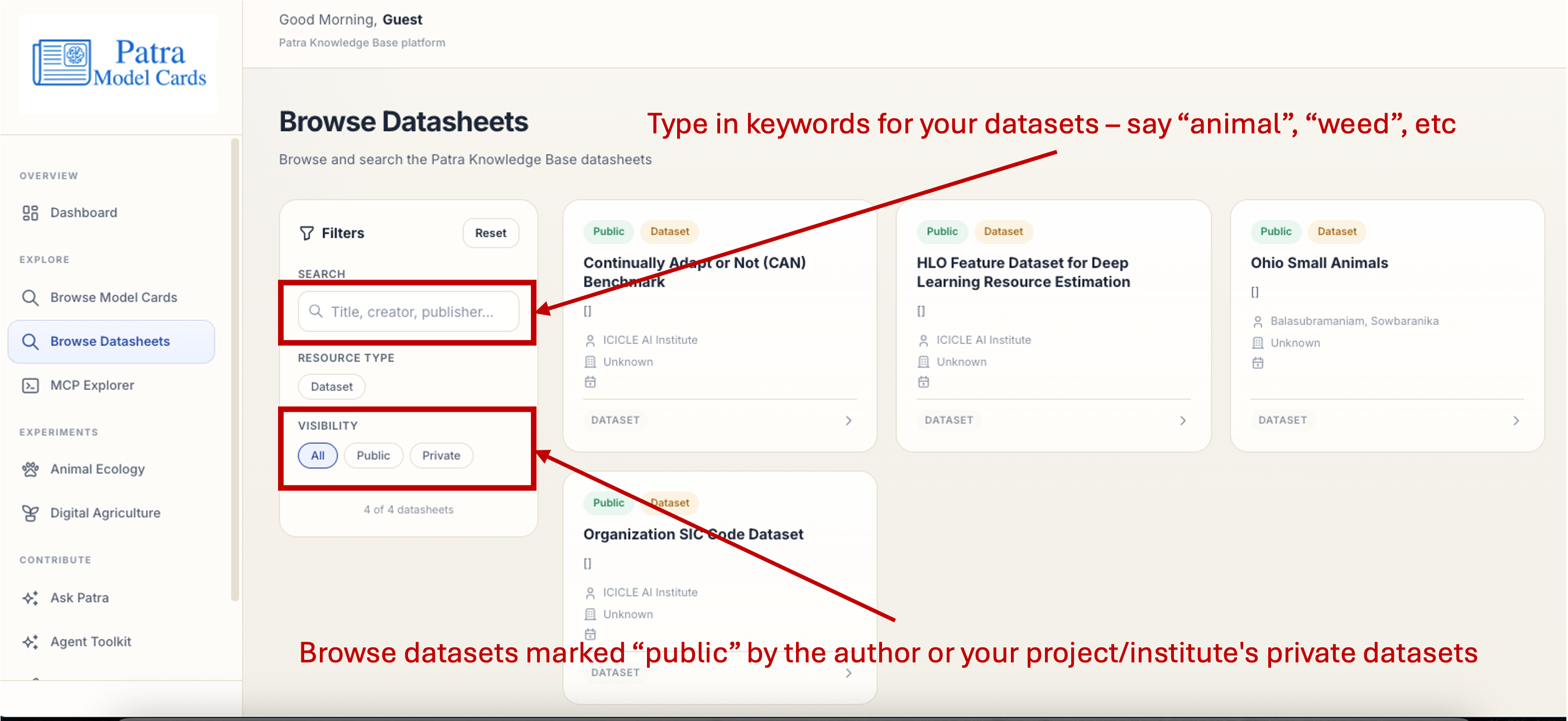Click creator person icon on HLO Feature card

pyautogui.click(x=923, y=340)
